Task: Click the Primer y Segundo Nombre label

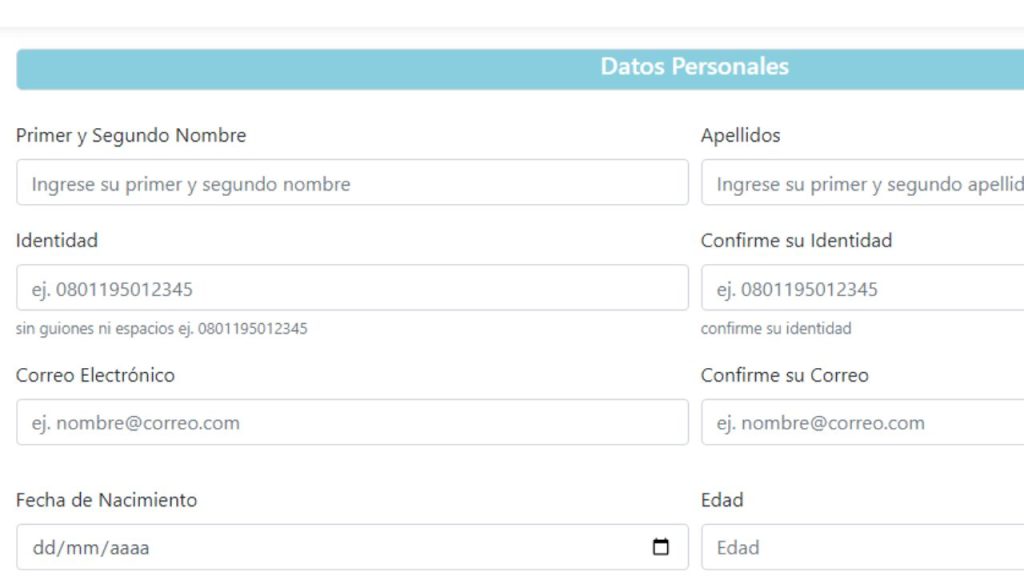Action: point(130,135)
